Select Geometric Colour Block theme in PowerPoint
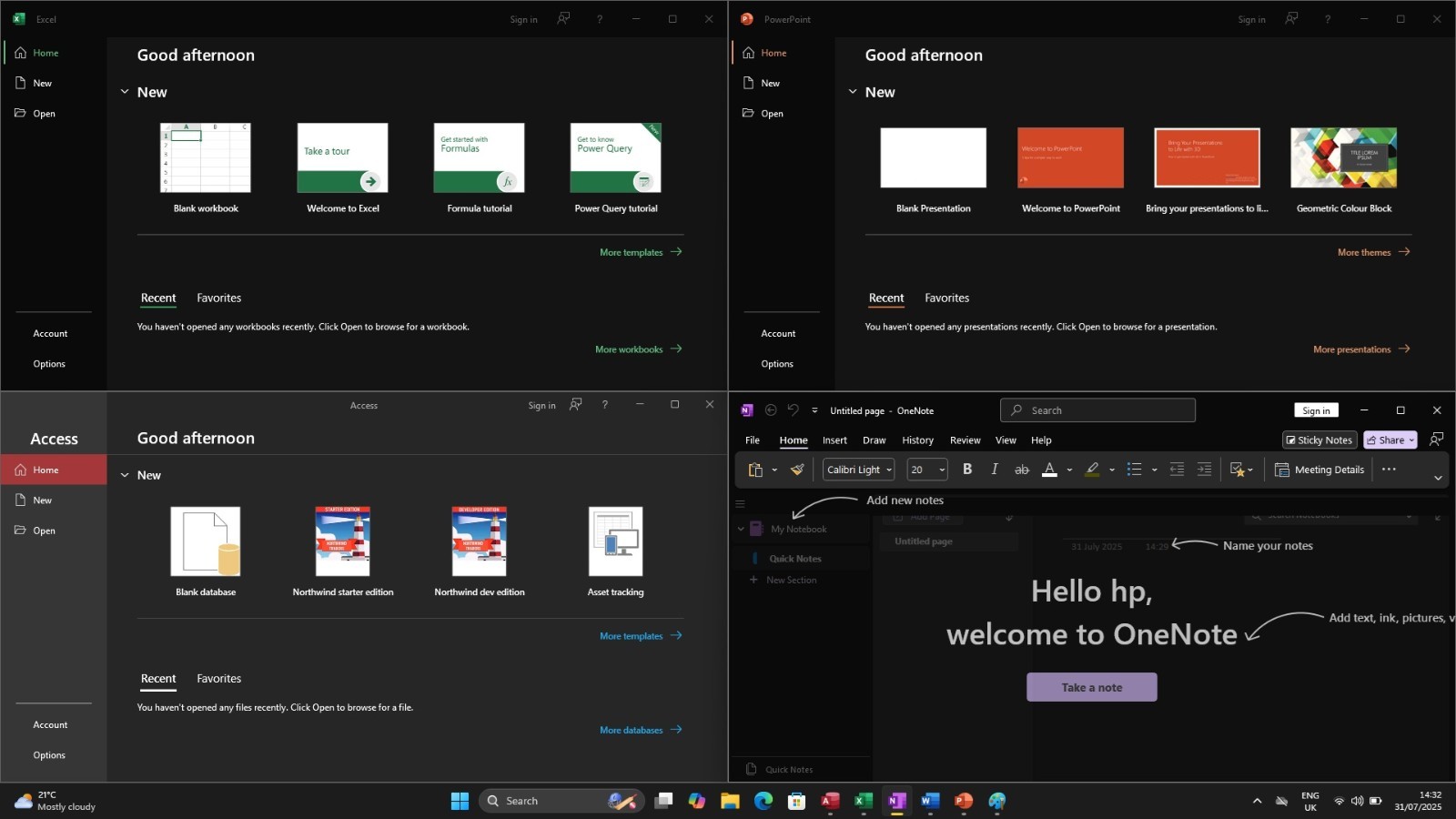The height and width of the screenshot is (819, 1456). 1344,170
